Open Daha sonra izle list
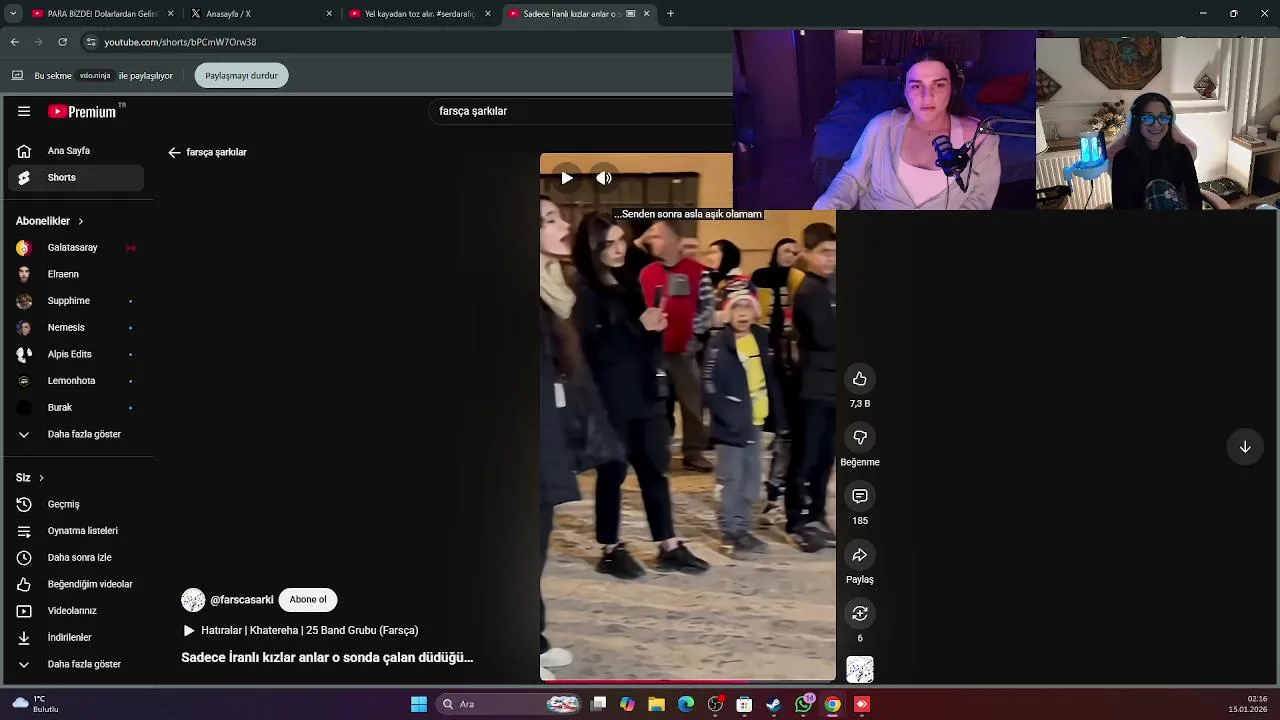 pos(76,558)
